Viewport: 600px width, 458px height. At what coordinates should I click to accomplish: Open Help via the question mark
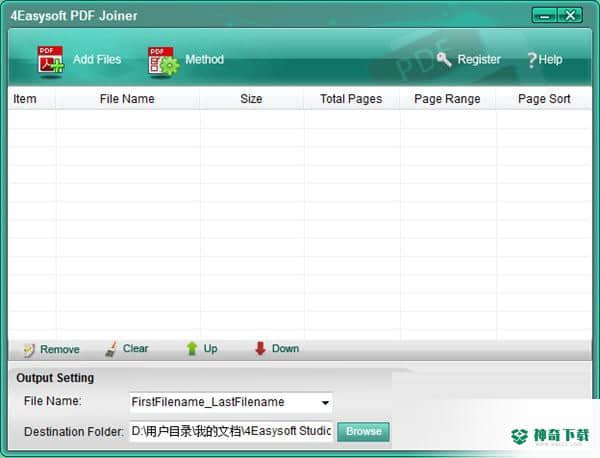(532, 60)
